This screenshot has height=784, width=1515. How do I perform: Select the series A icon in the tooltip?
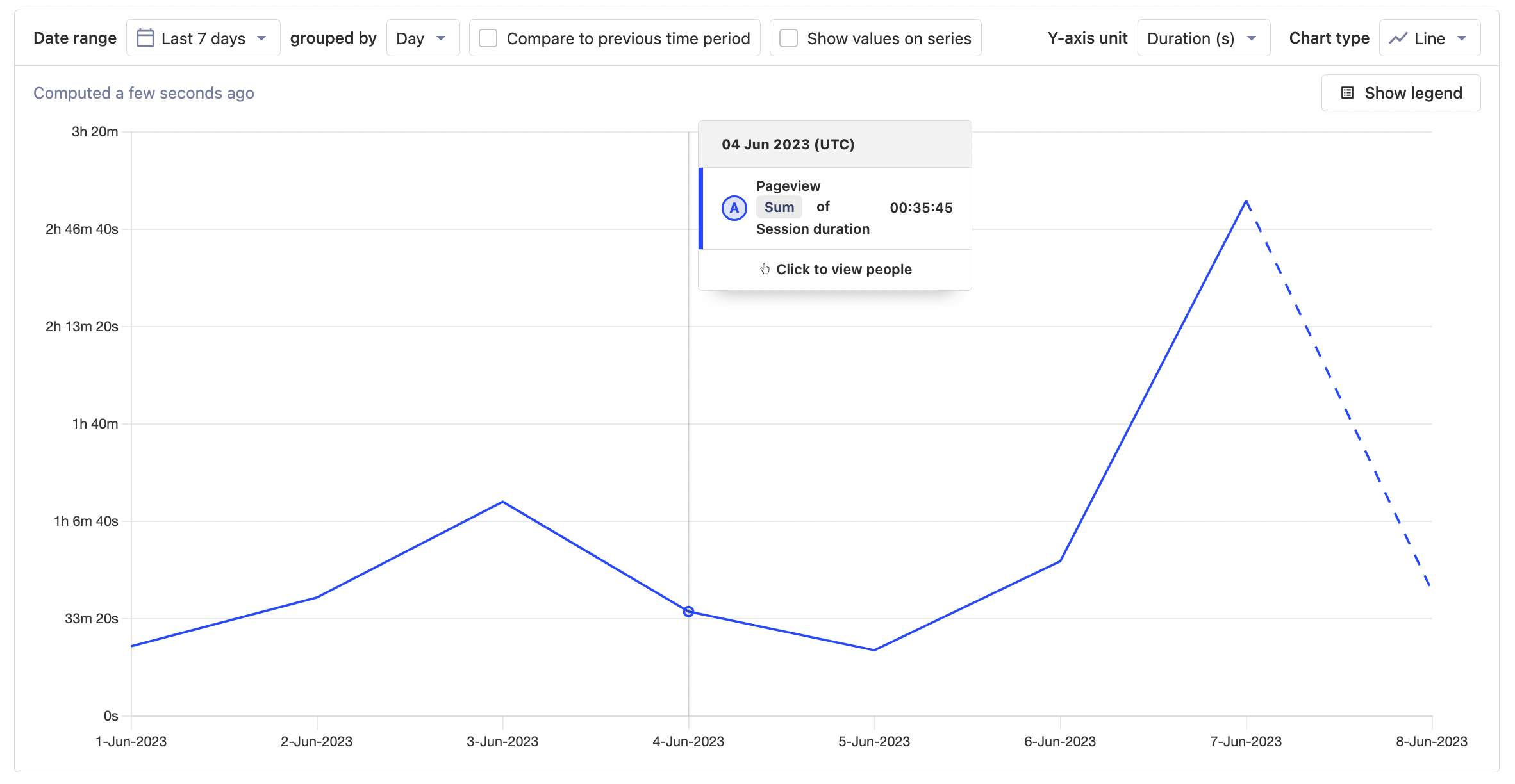tap(733, 208)
